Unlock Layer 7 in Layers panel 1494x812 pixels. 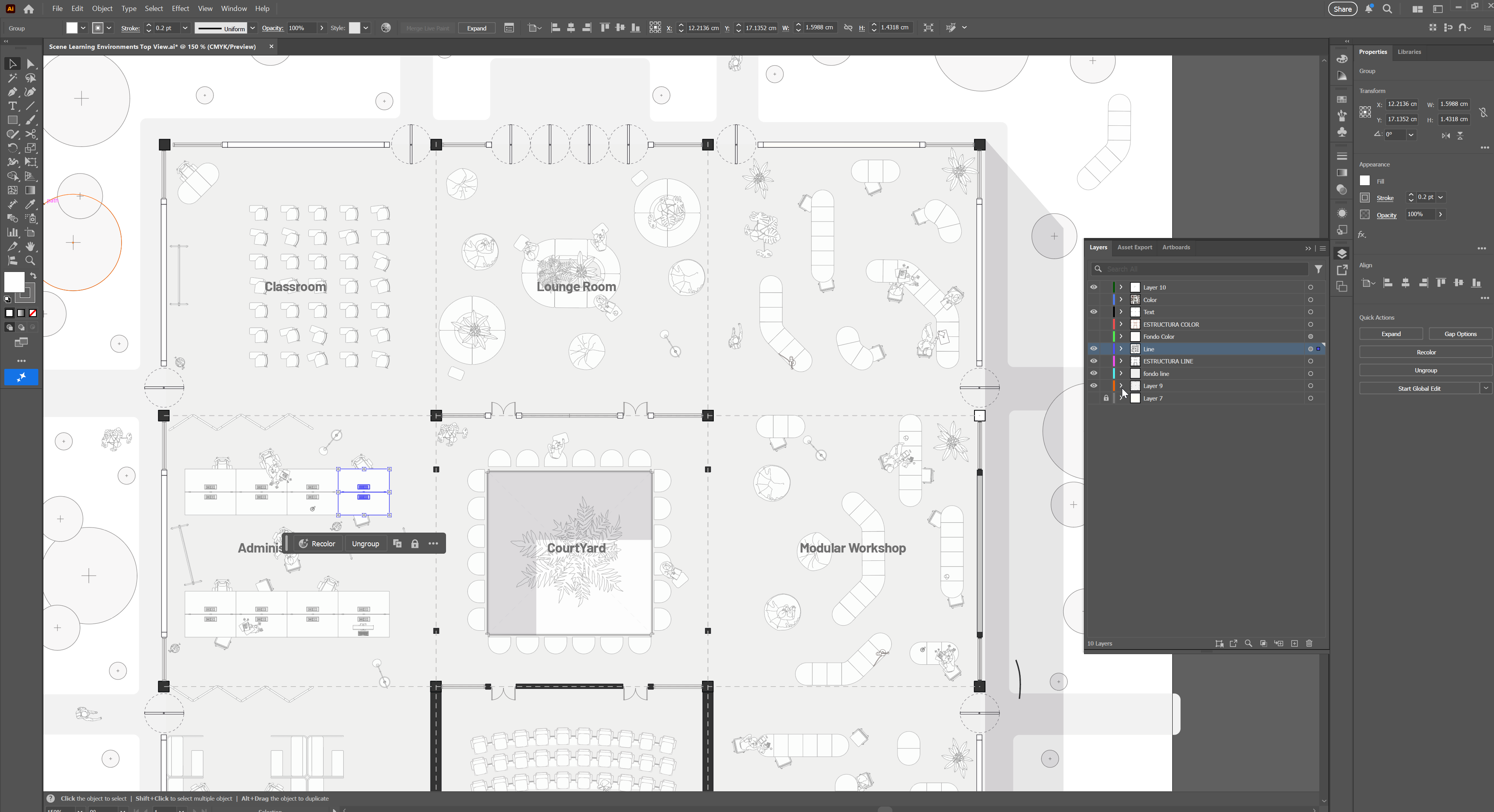click(x=1106, y=398)
